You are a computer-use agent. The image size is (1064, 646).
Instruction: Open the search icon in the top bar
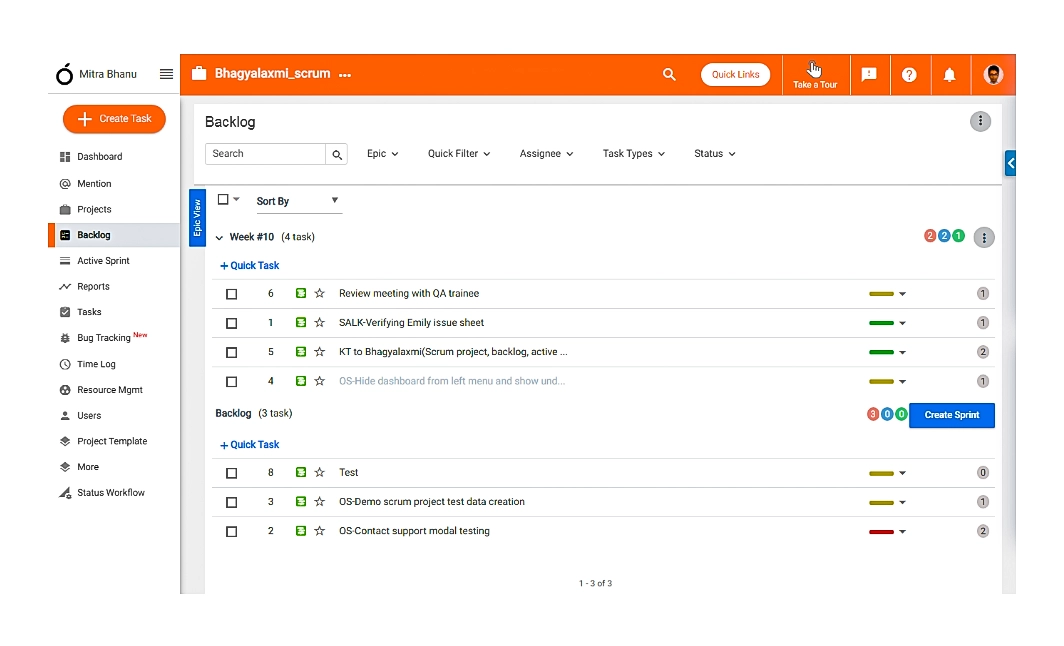[x=669, y=73]
